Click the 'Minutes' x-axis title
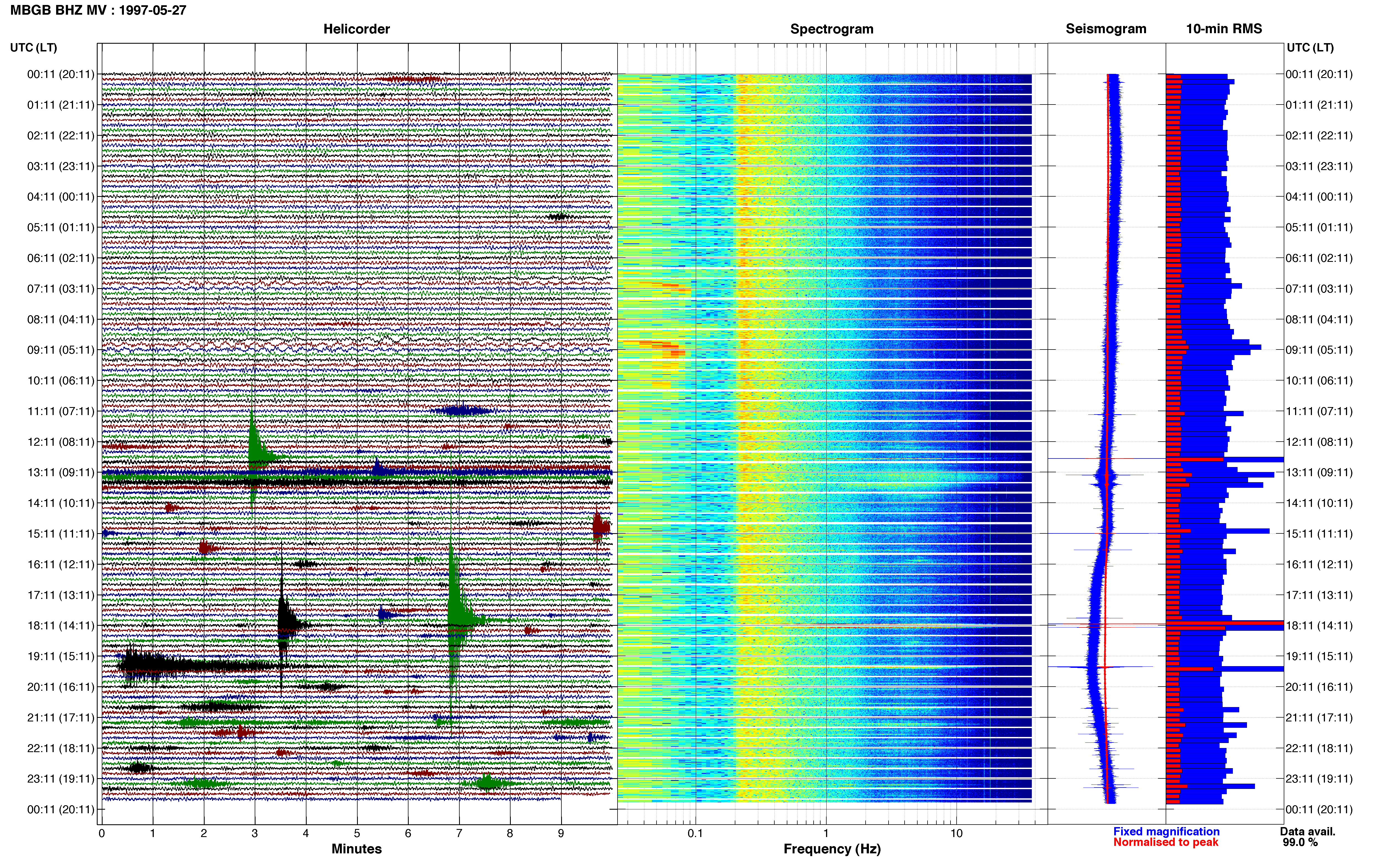 tap(356, 848)
